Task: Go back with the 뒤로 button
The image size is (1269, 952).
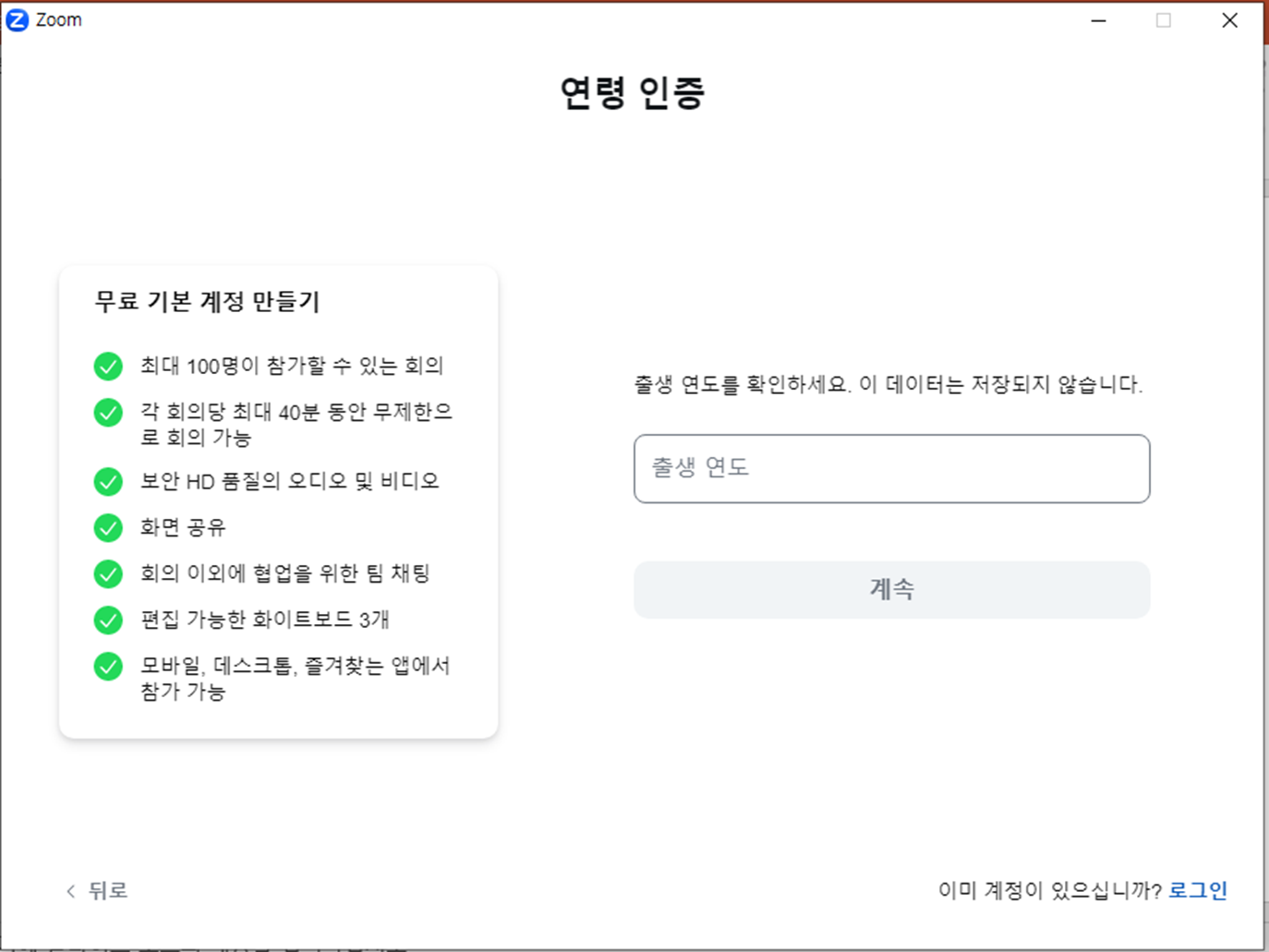Action: pos(96,890)
